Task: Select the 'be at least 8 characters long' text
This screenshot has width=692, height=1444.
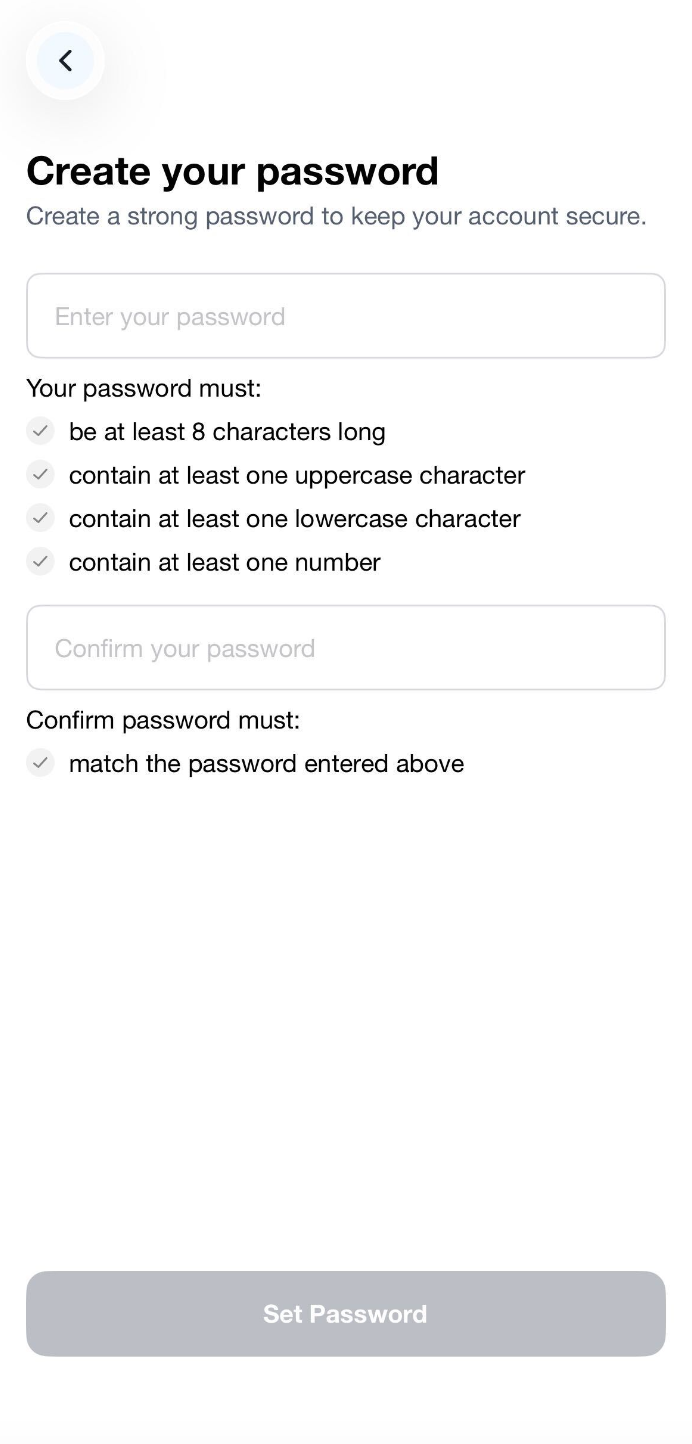Action: tap(227, 432)
